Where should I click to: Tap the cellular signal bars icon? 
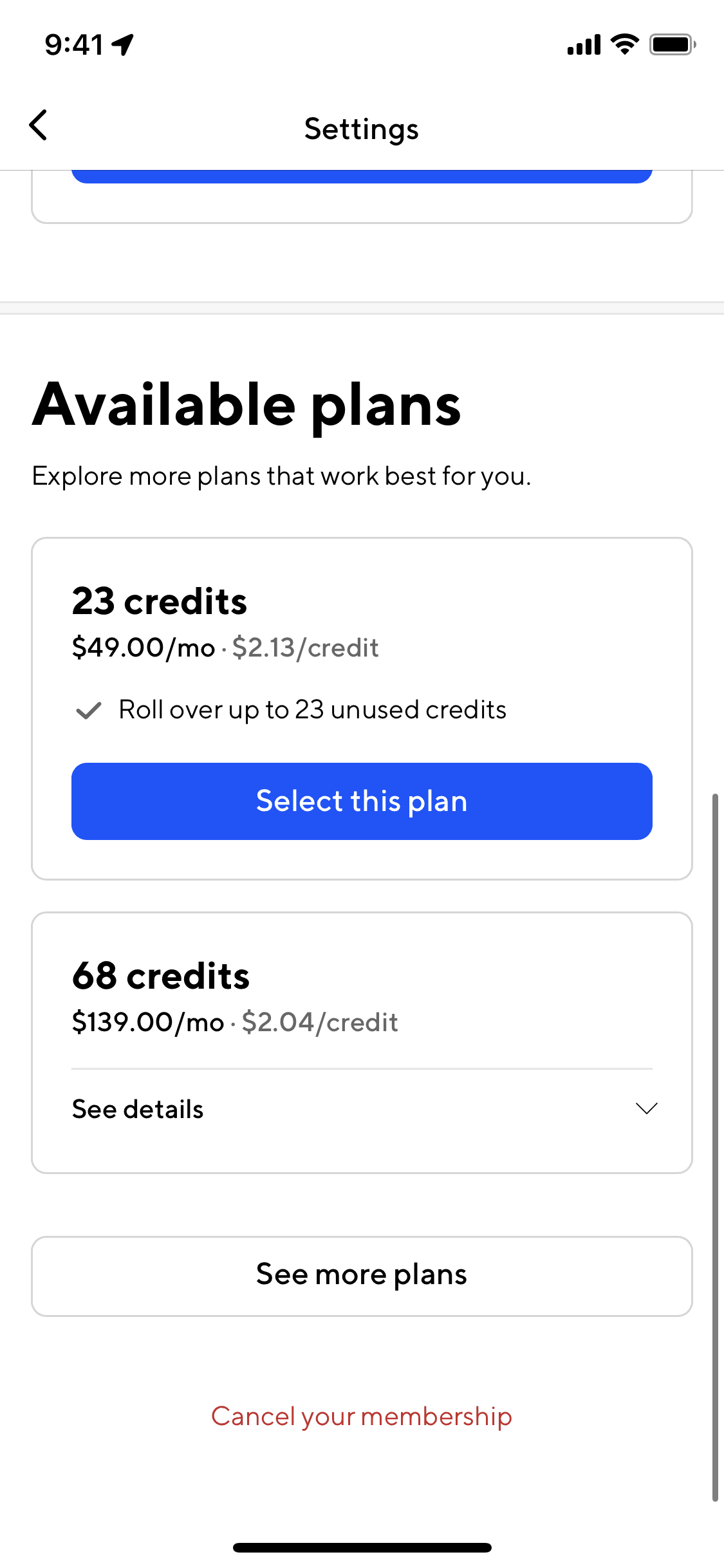pos(584,45)
